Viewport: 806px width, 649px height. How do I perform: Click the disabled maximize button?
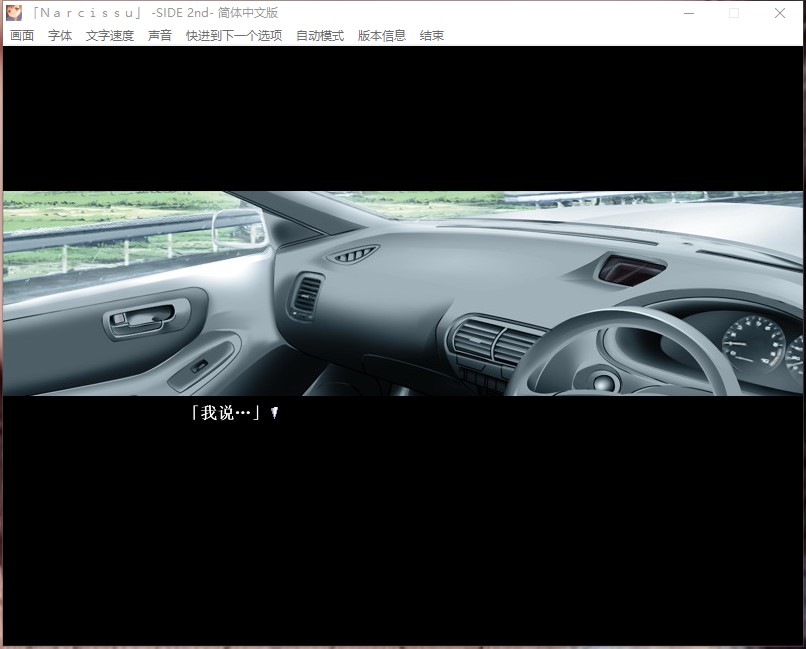[734, 13]
